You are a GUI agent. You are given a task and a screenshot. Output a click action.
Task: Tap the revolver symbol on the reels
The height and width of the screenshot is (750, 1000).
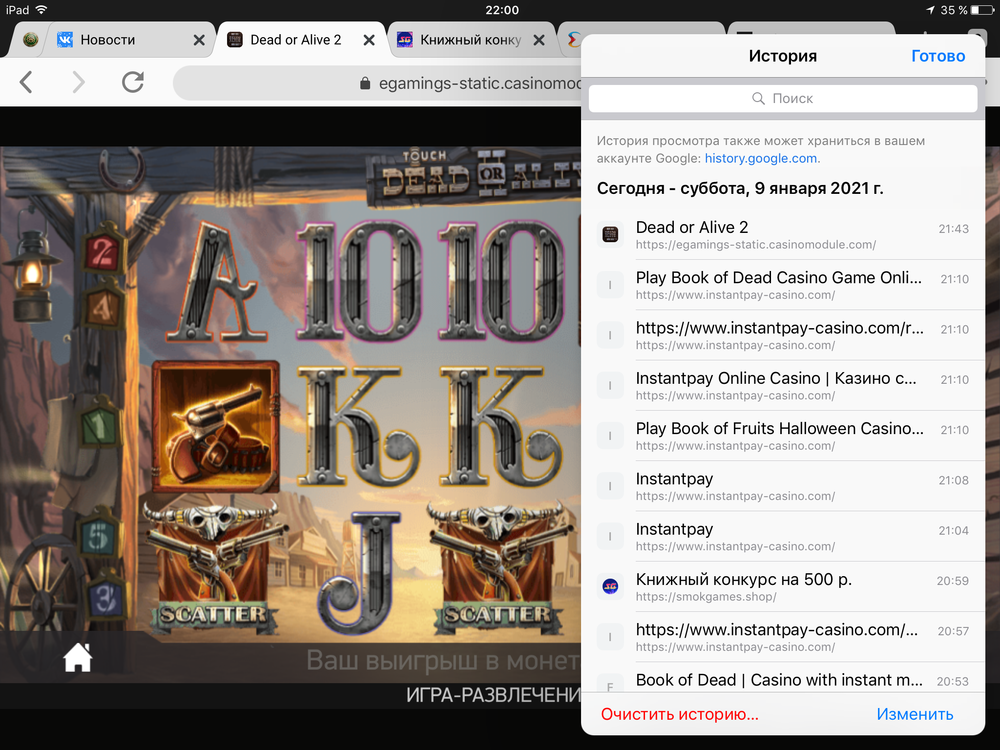point(216,426)
